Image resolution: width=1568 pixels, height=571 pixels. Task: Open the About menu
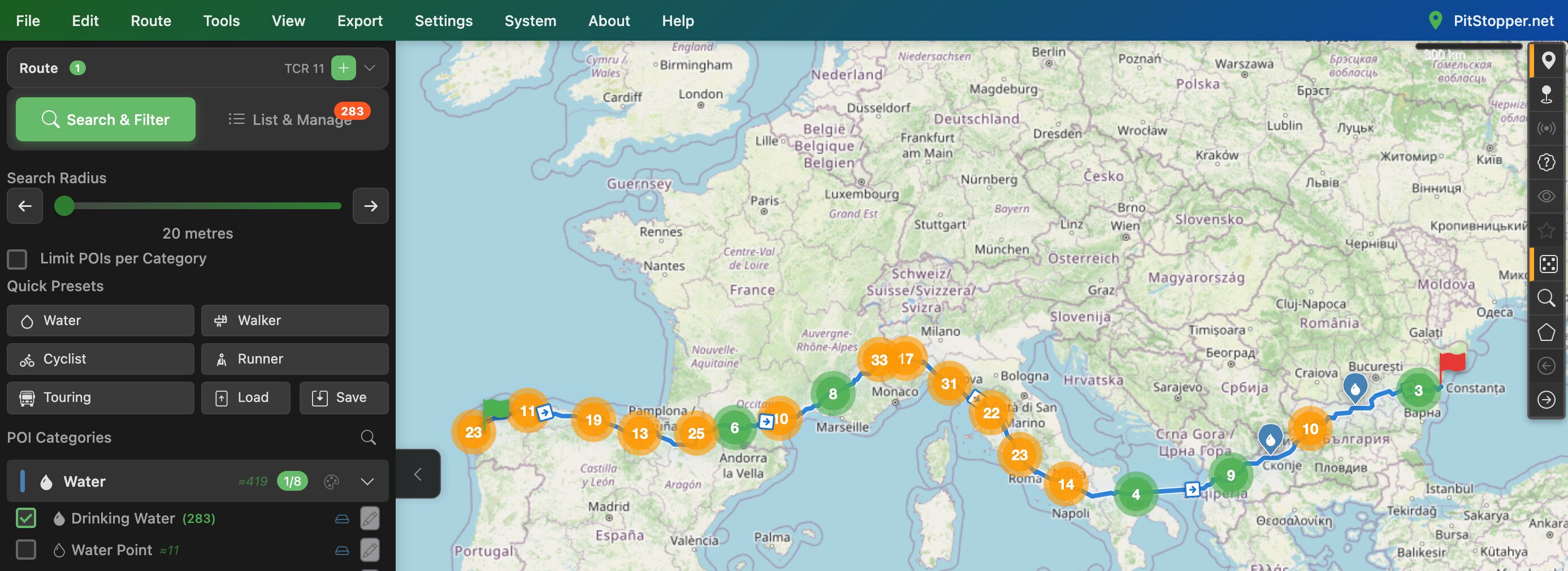[609, 21]
